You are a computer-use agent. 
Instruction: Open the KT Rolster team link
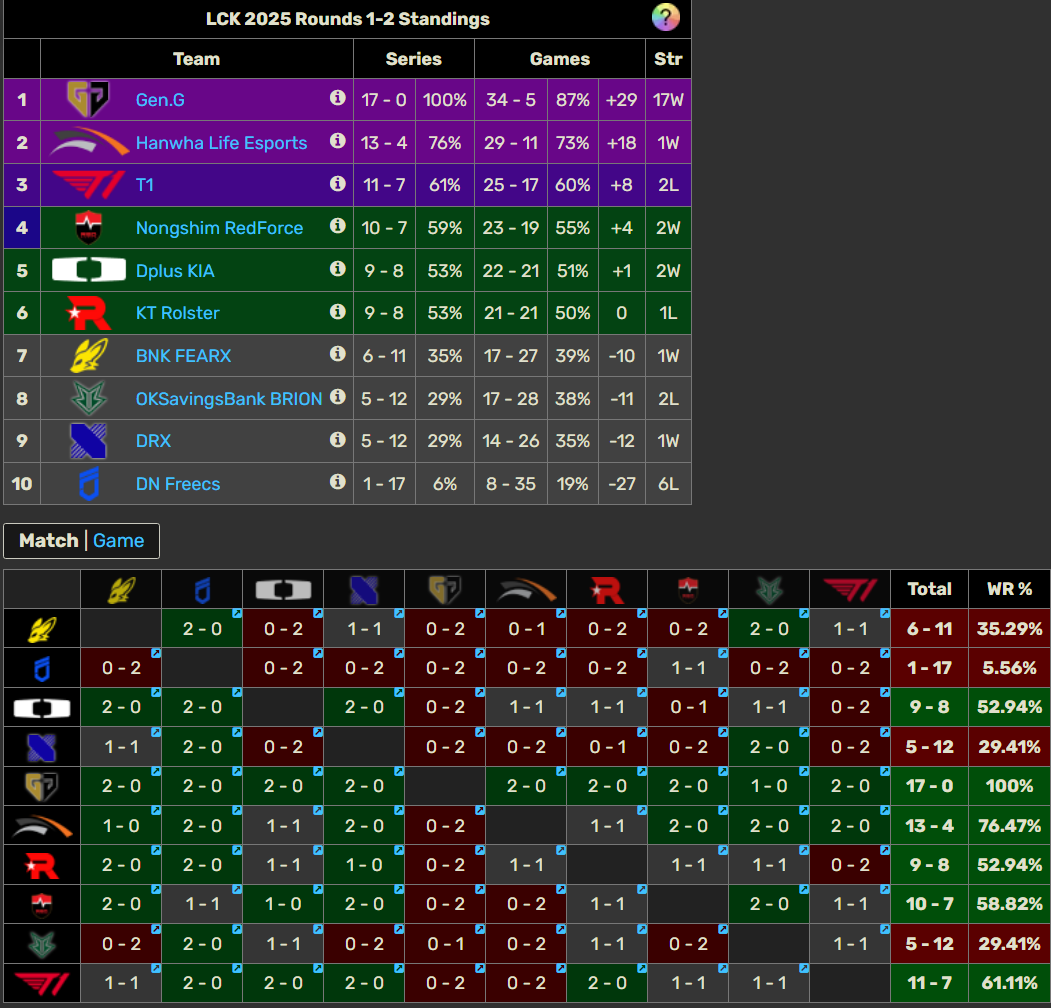point(178,313)
